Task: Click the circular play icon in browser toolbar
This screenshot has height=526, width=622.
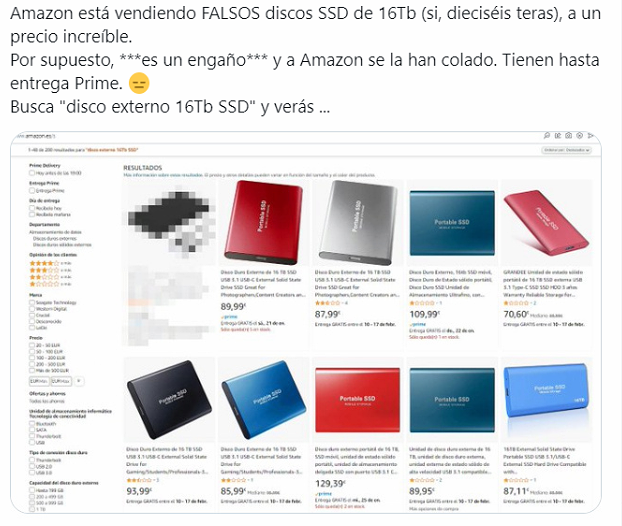Action: click(x=580, y=136)
